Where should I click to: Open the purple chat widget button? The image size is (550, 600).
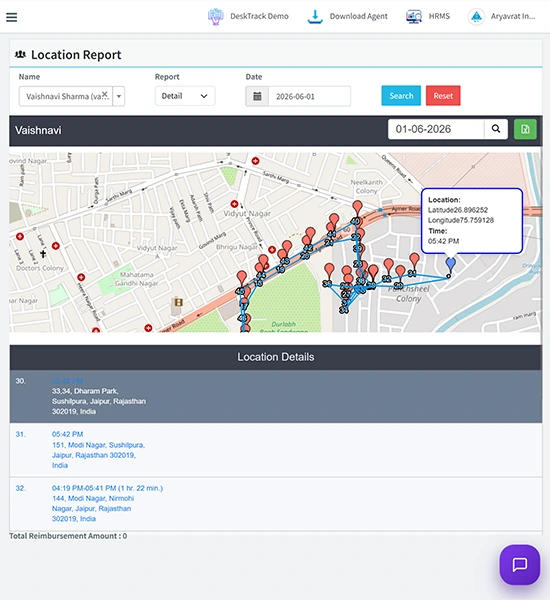click(519, 564)
